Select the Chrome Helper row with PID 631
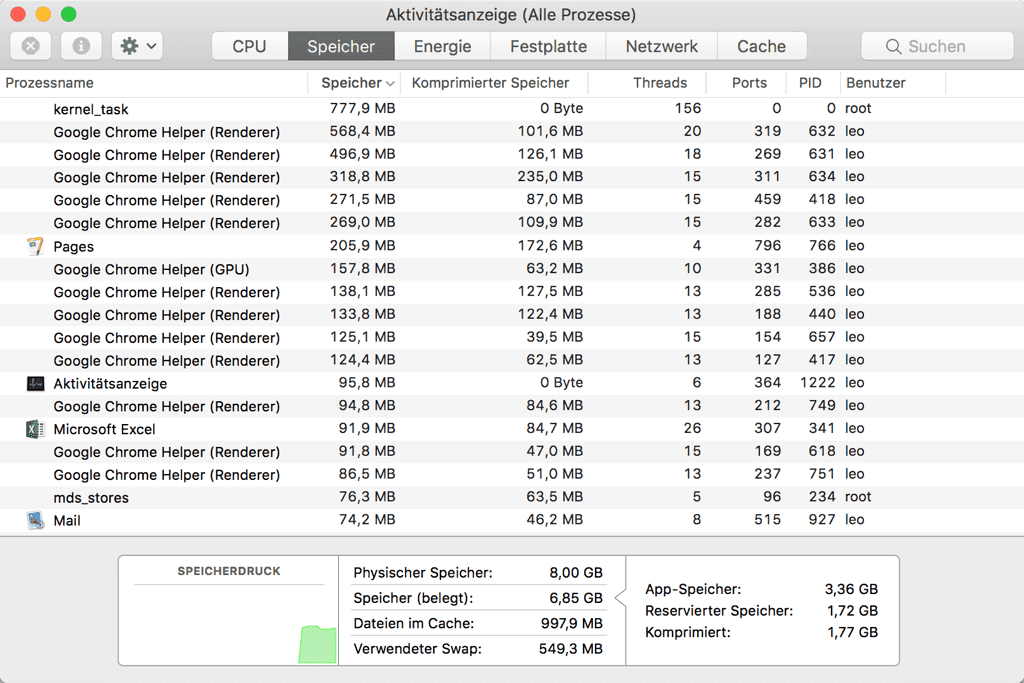This screenshot has width=1024, height=683. click(512, 154)
